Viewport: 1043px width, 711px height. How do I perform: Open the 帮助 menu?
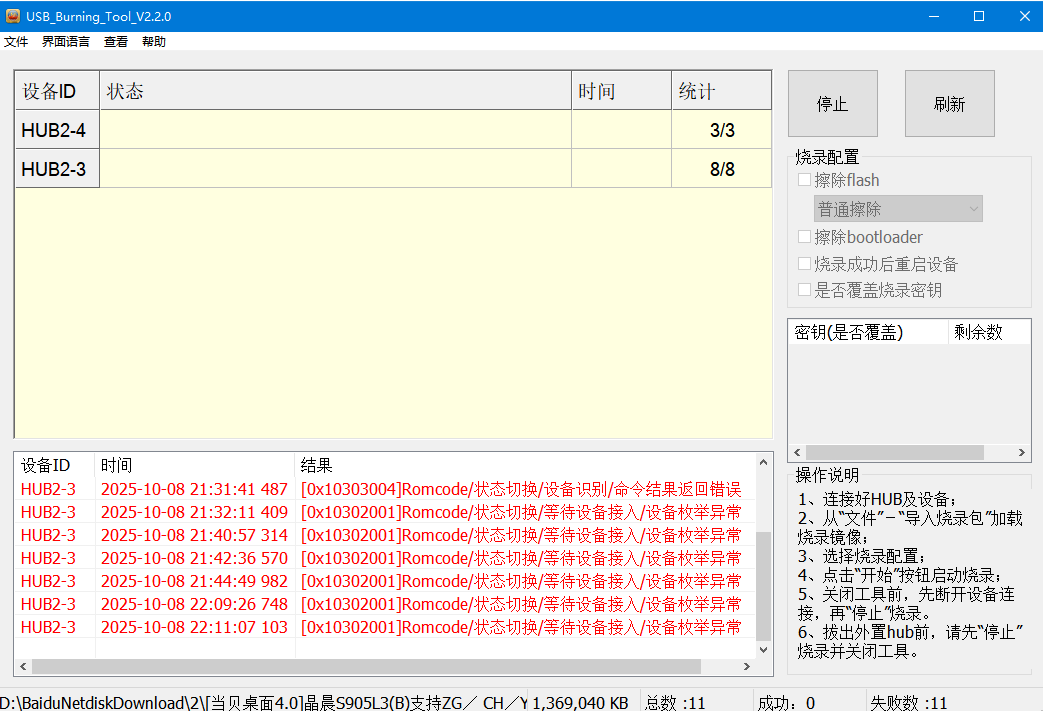[154, 42]
